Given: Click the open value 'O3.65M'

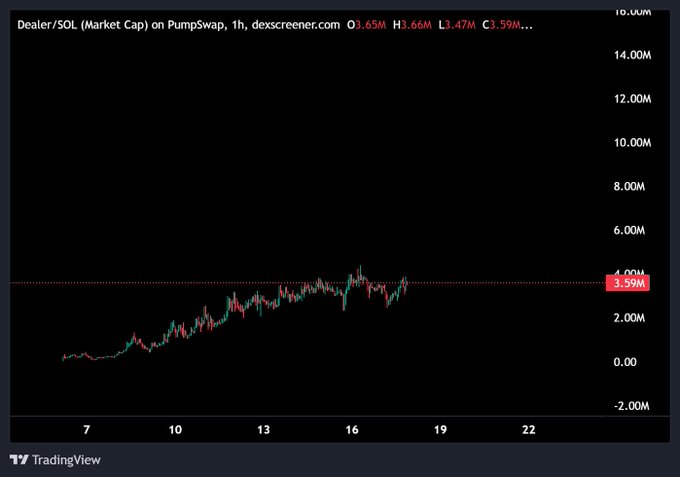Looking at the screenshot, I should (366, 25).
